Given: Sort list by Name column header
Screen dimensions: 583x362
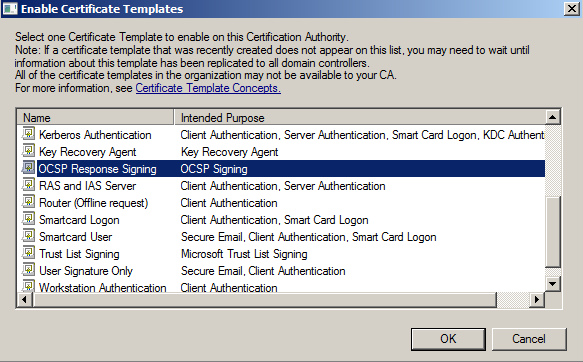Looking at the screenshot, I should coord(96,118).
